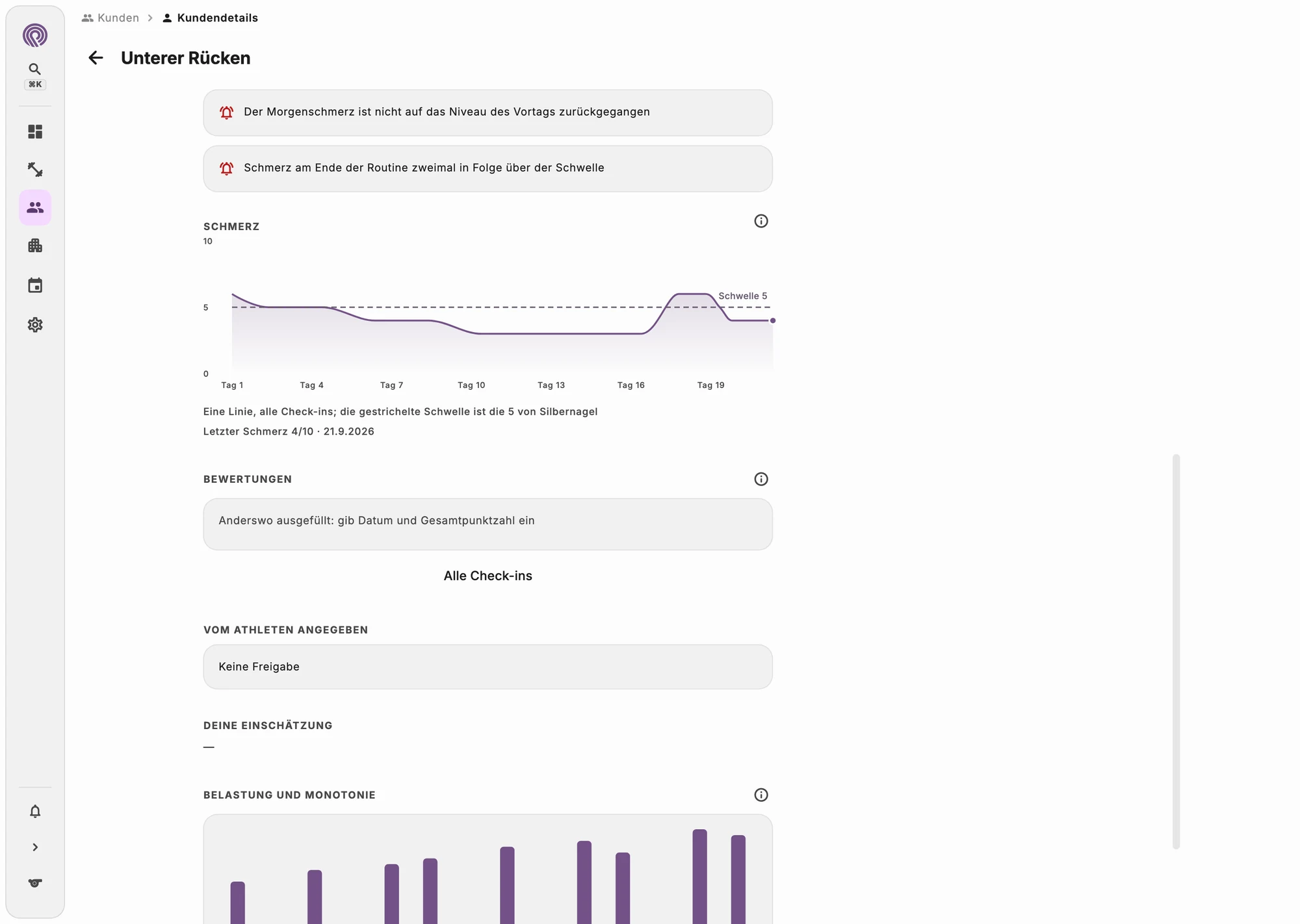The height and width of the screenshot is (924, 1300).
Task: Open the Morgenschmerz alert banner
Action: (x=488, y=112)
